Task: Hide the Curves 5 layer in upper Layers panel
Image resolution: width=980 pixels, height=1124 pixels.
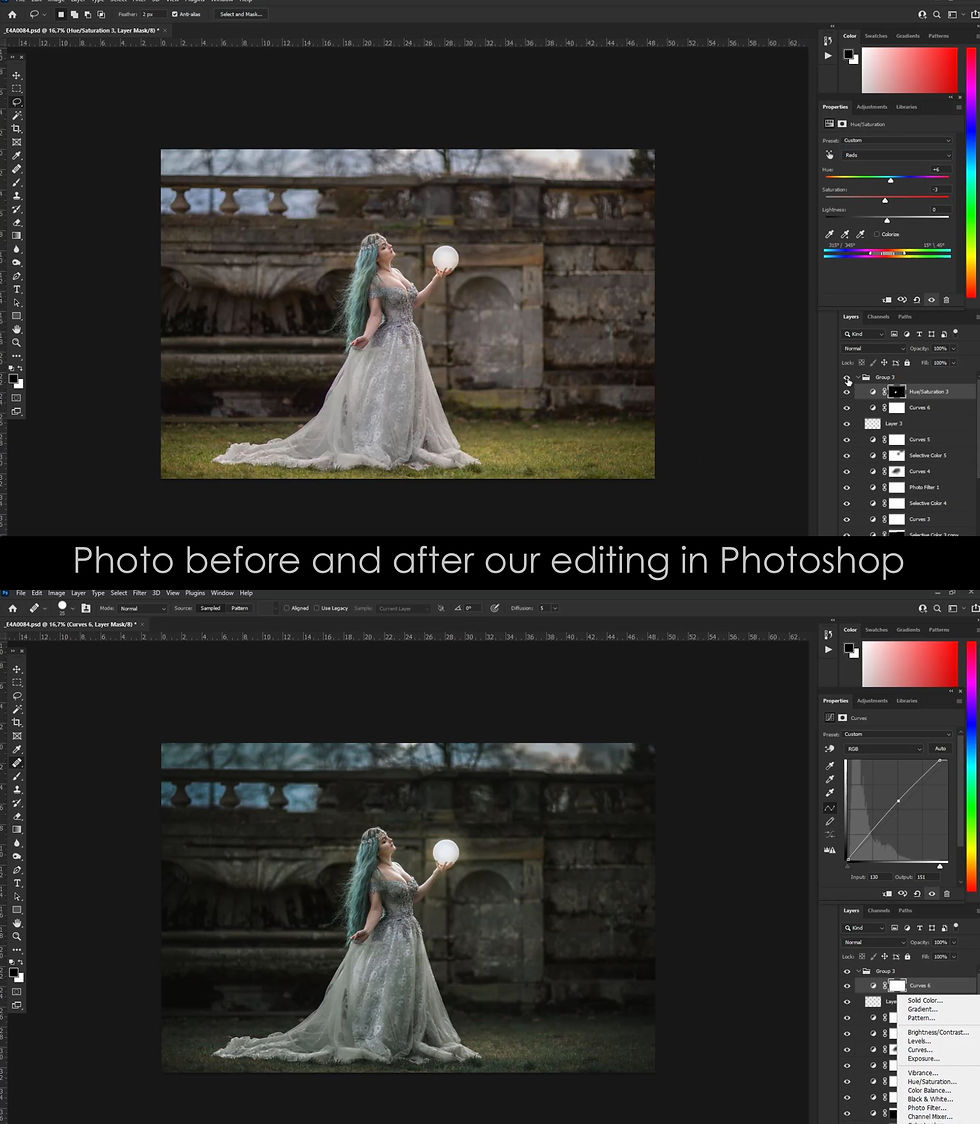Action: [847, 439]
